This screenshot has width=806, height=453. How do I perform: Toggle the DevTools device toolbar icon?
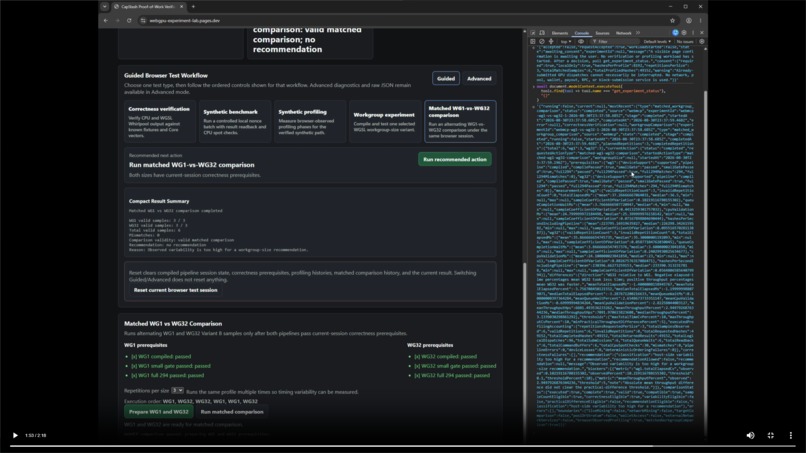542,33
